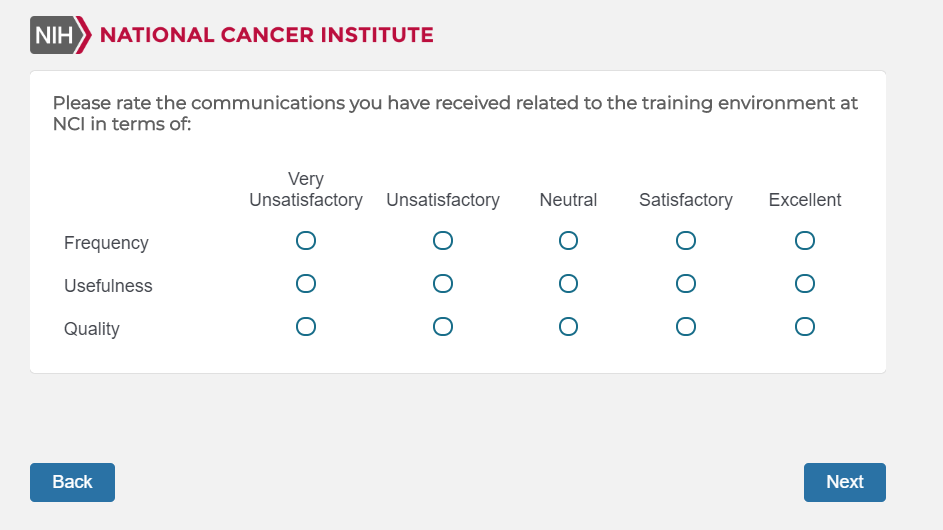Select Very Unsatisfactory for Quality
Viewport: 943px width, 530px height.
tap(306, 327)
